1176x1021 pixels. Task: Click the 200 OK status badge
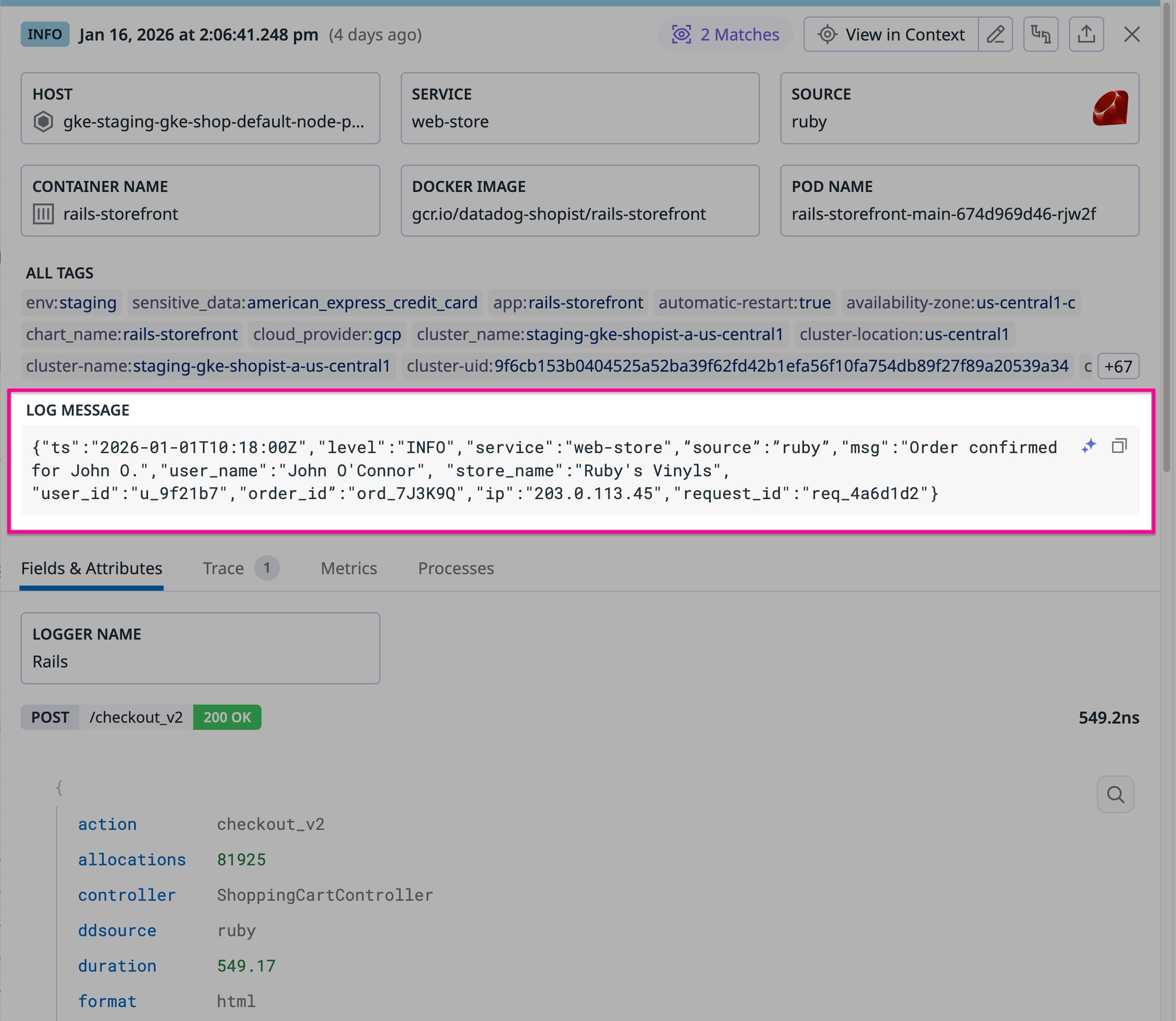(x=227, y=717)
